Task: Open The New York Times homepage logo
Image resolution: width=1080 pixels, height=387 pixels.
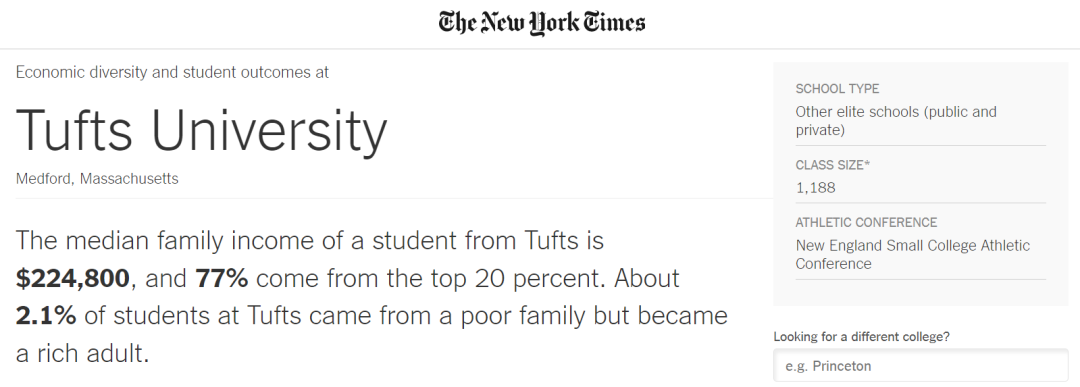Action: click(542, 23)
